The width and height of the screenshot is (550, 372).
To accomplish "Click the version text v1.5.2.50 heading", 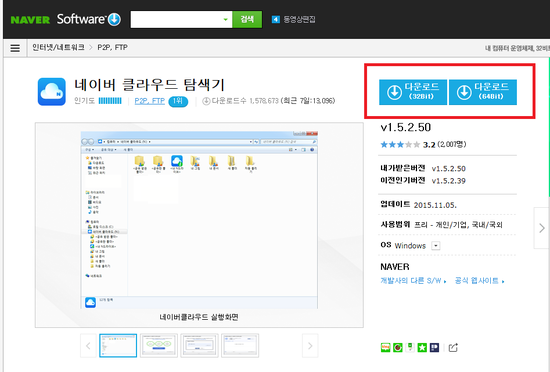I will (406, 127).
